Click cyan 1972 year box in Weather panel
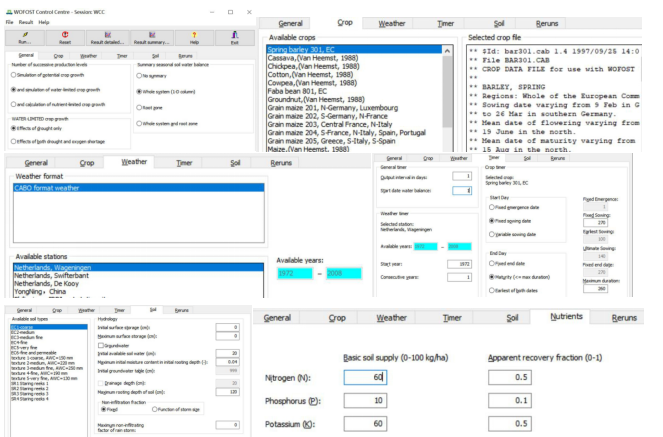Image resolution: width=663 pixels, height=437 pixels. pos(295,273)
